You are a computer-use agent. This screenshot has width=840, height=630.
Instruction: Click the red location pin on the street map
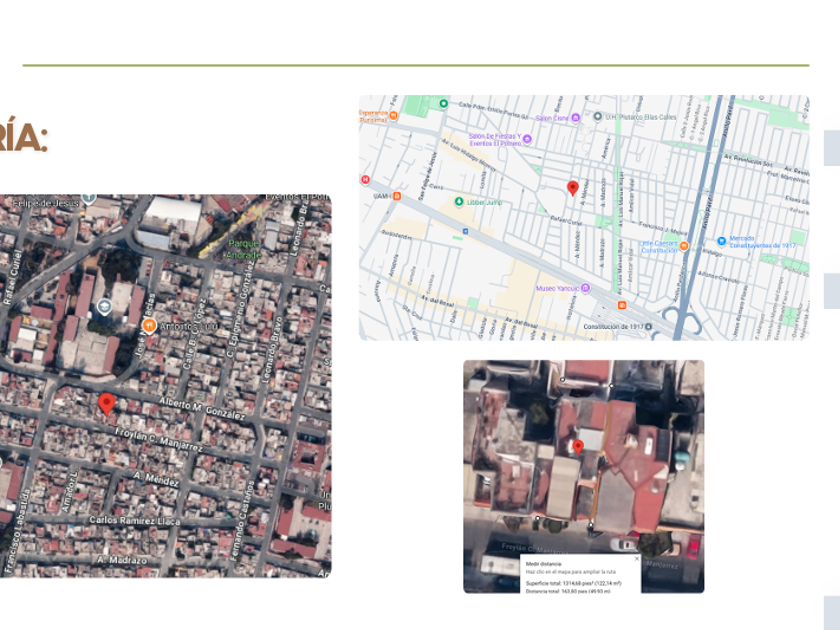click(573, 188)
